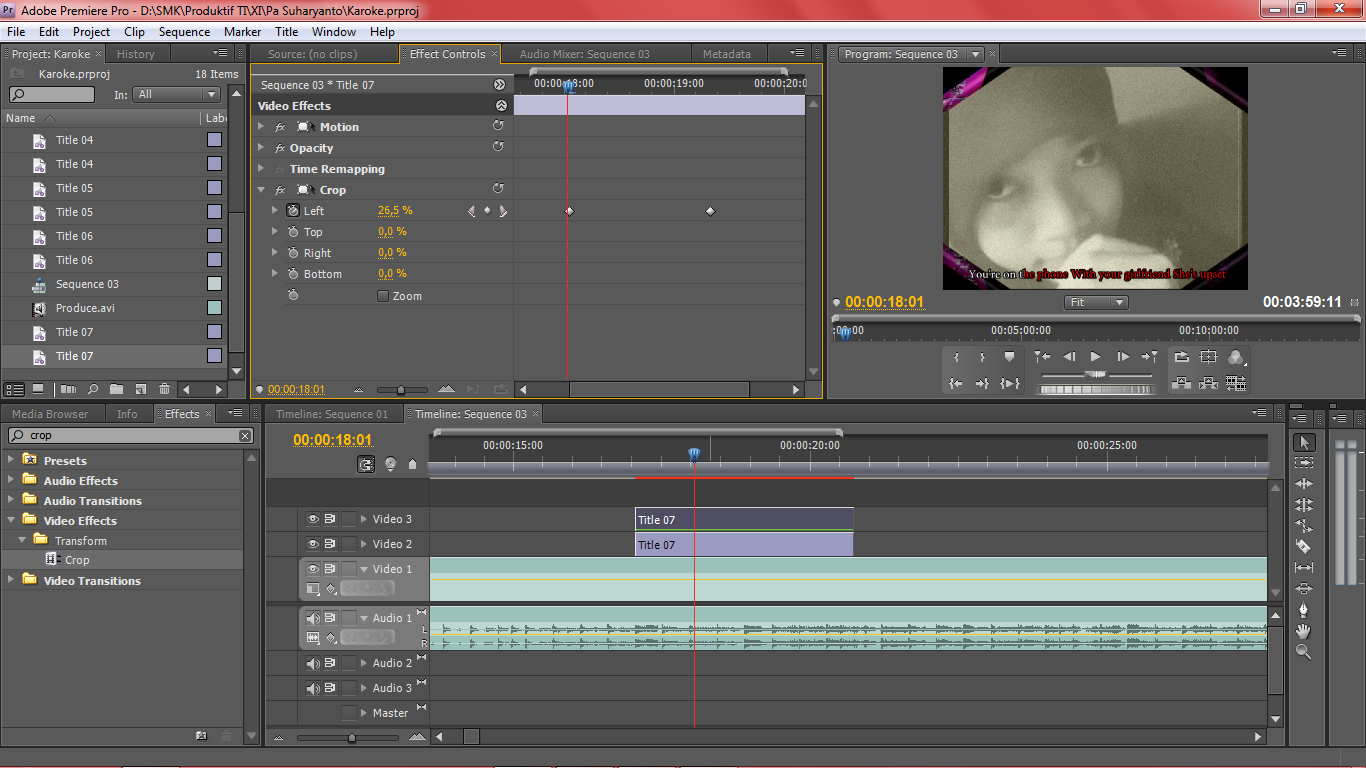Collapse the Video Effects folder
This screenshot has height=768, width=1366.
point(12,520)
